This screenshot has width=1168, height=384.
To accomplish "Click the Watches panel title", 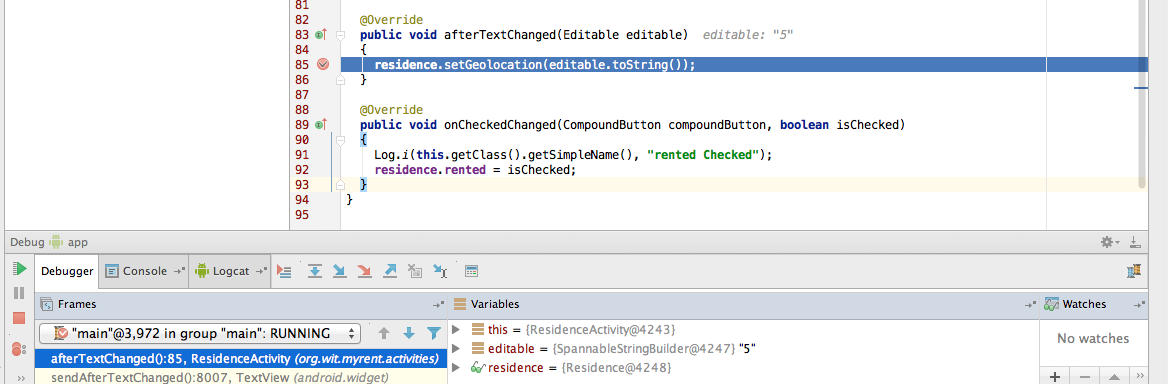I will coord(1084,304).
